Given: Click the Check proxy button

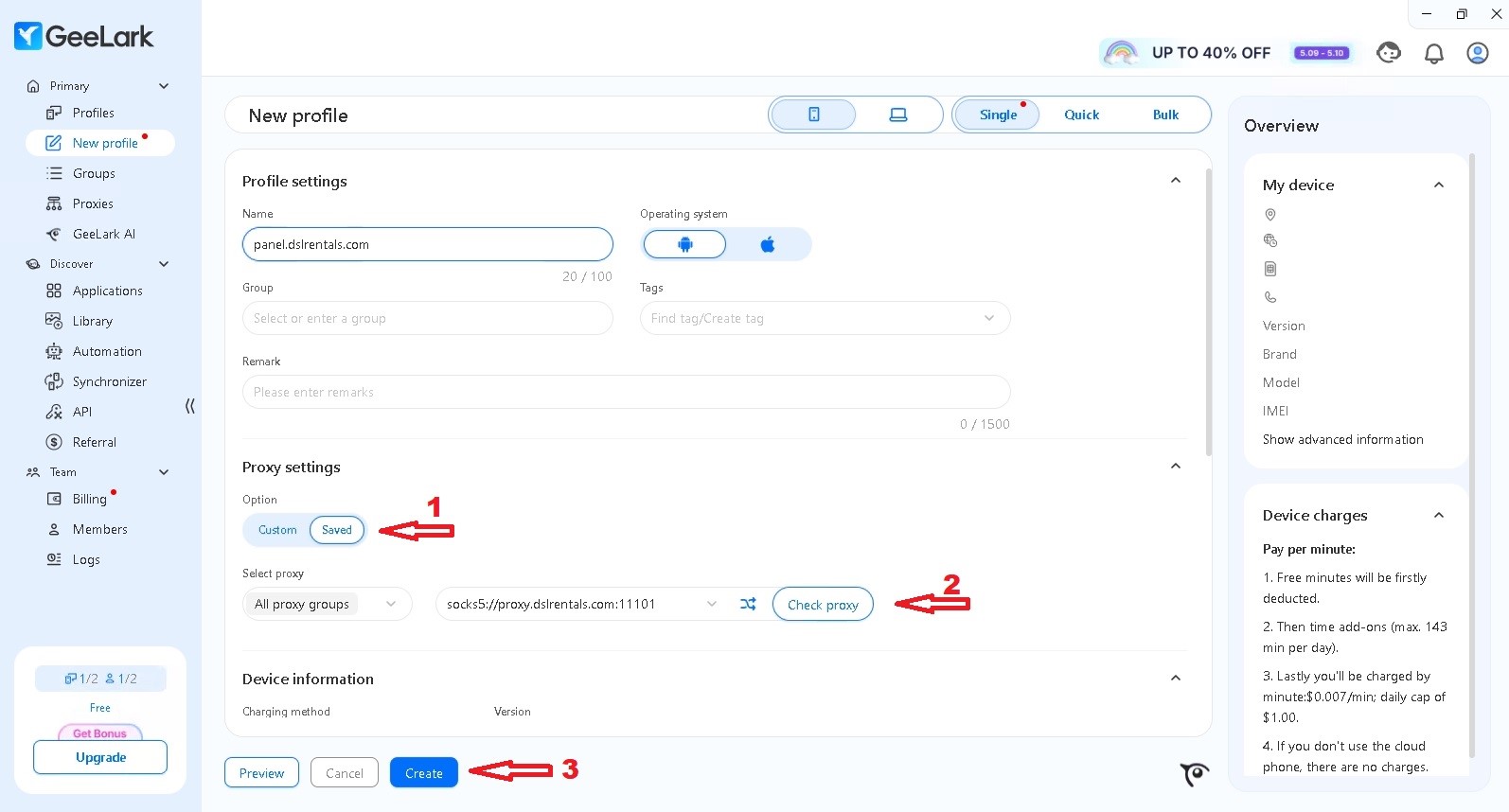Looking at the screenshot, I should 823,604.
